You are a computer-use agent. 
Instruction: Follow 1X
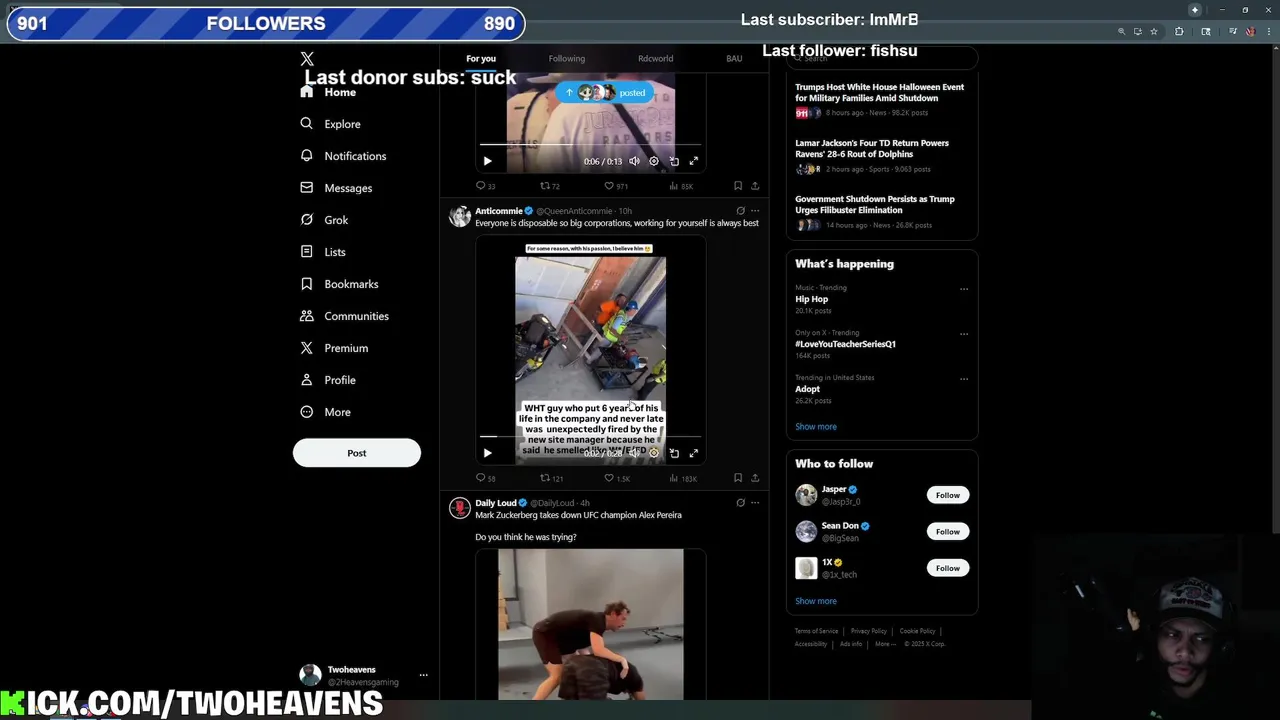tap(948, 568)
